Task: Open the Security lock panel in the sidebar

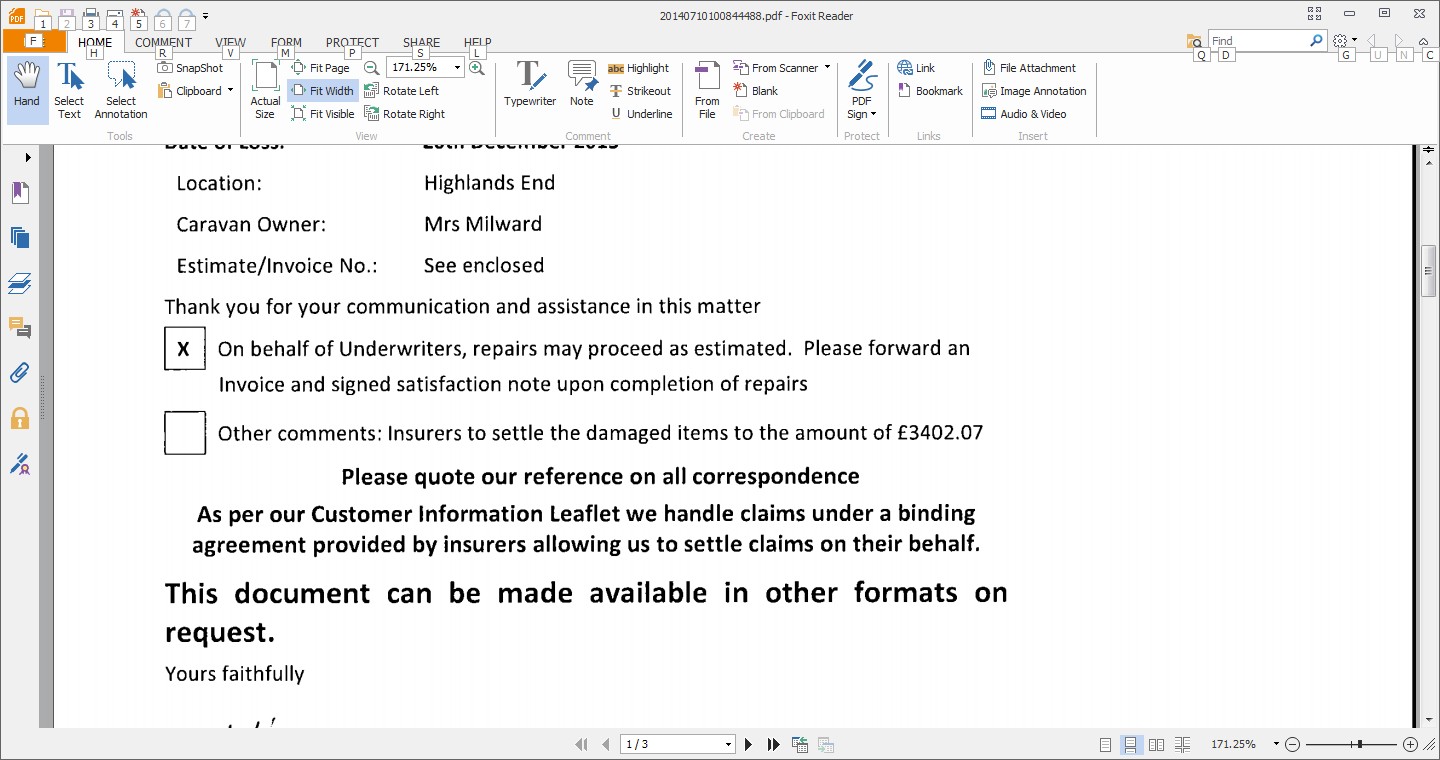Action: [19, 418]
